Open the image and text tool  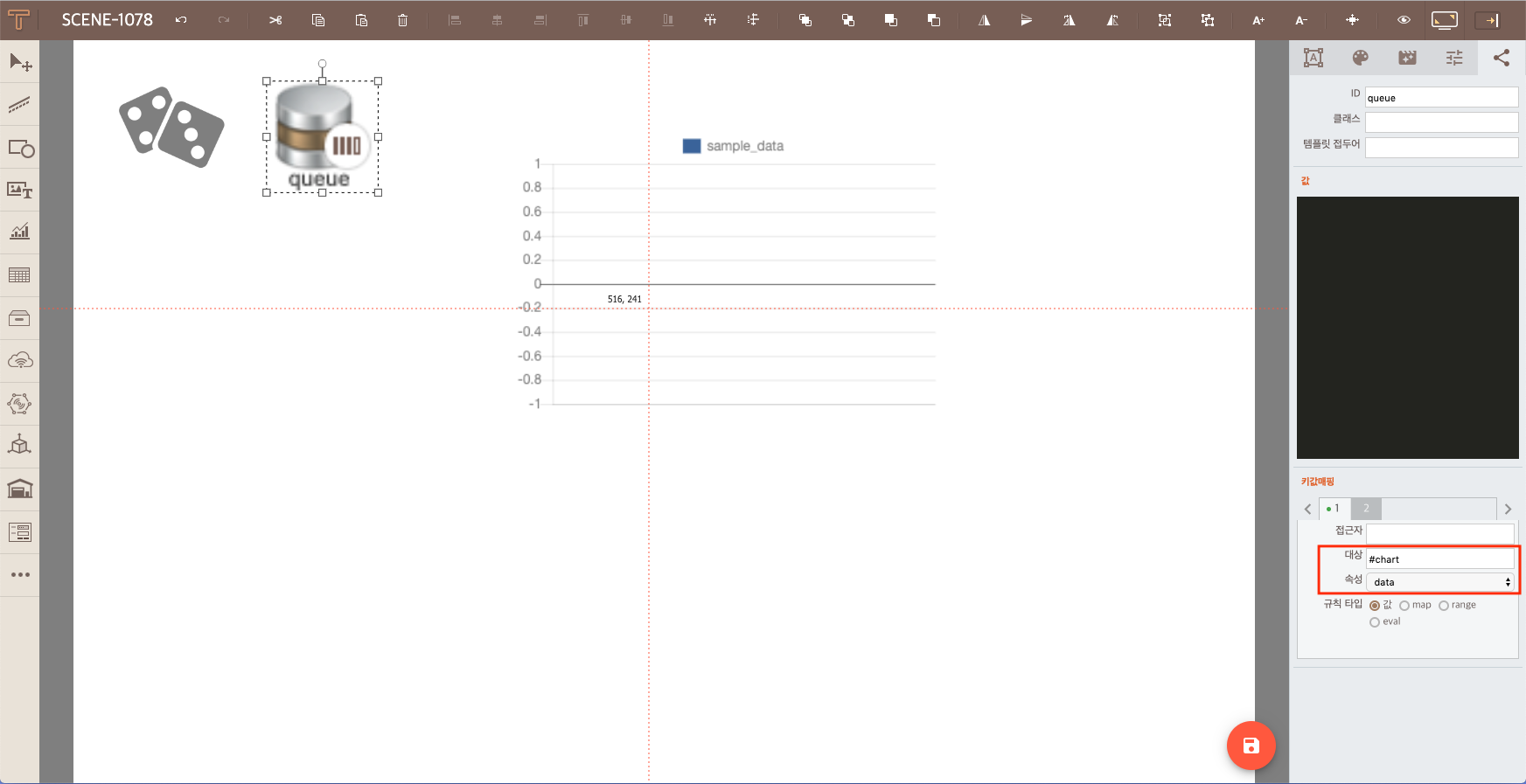click(x=19, y=191)
